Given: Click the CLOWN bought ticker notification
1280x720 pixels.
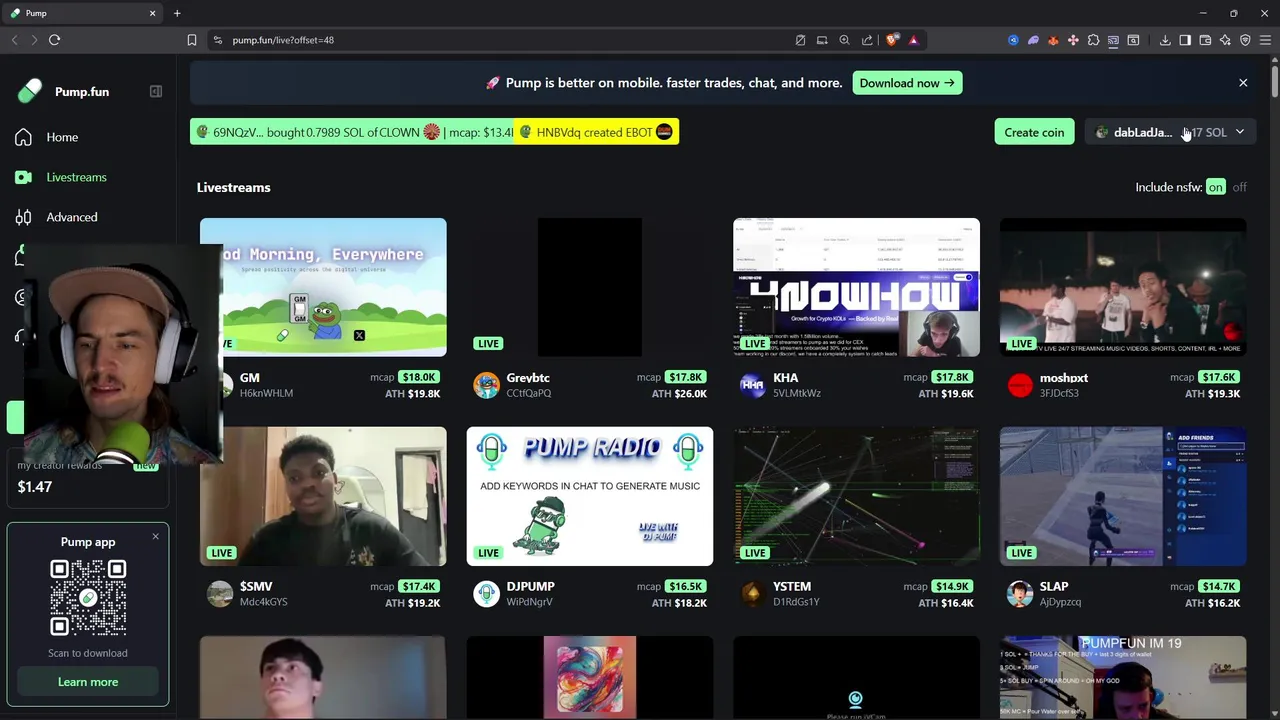Looking at the screenshot, I should [352, 132].
